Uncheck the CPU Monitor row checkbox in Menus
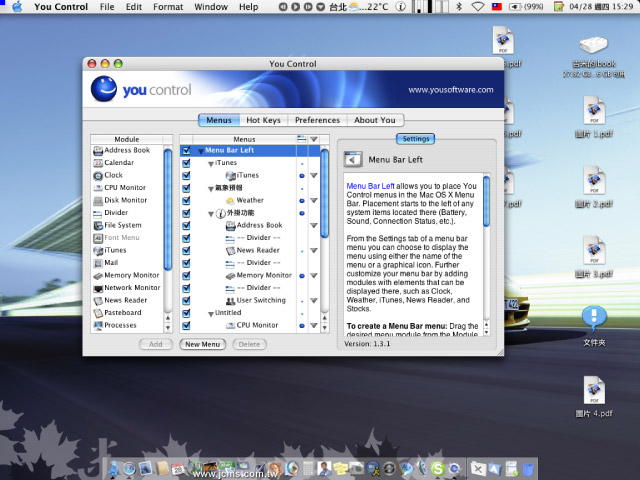The image size is (640, 480). 186,325
